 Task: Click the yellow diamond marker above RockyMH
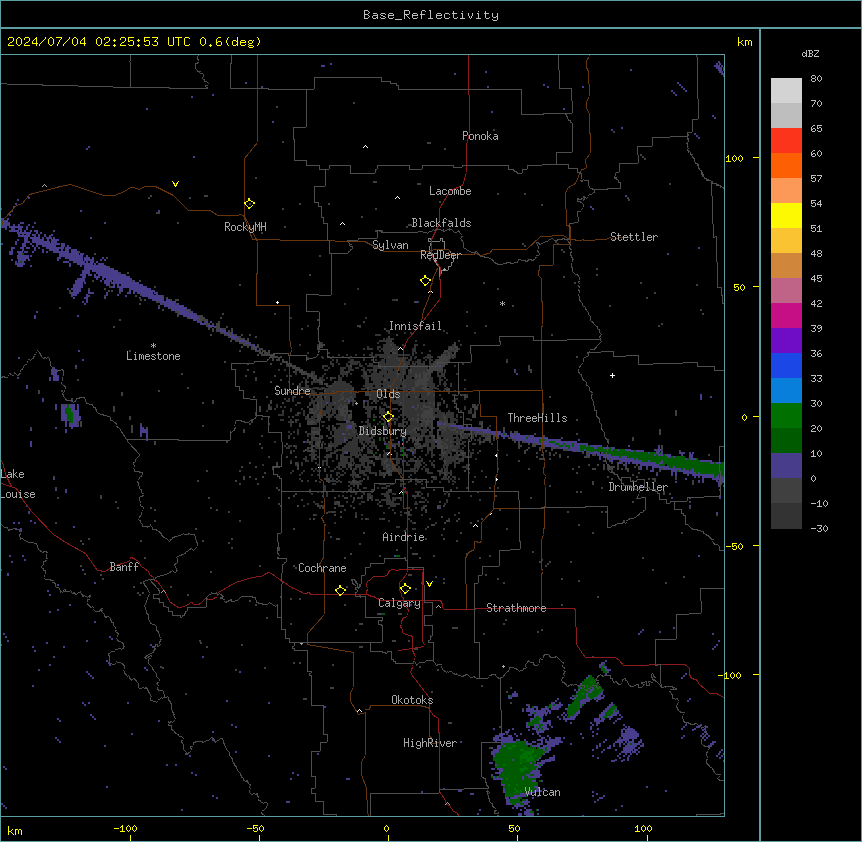pyautogui.click(x=249, y=204)
